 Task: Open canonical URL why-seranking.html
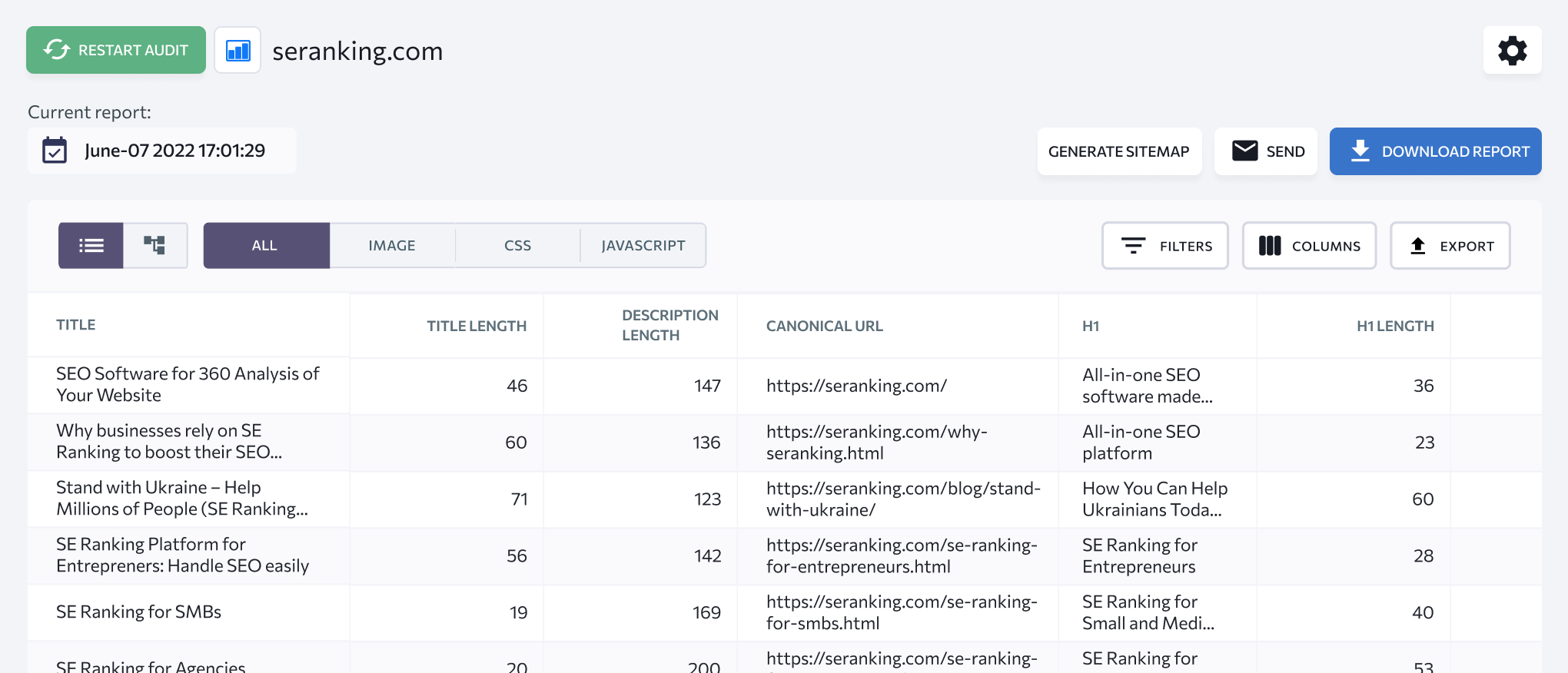click(877, 443)
